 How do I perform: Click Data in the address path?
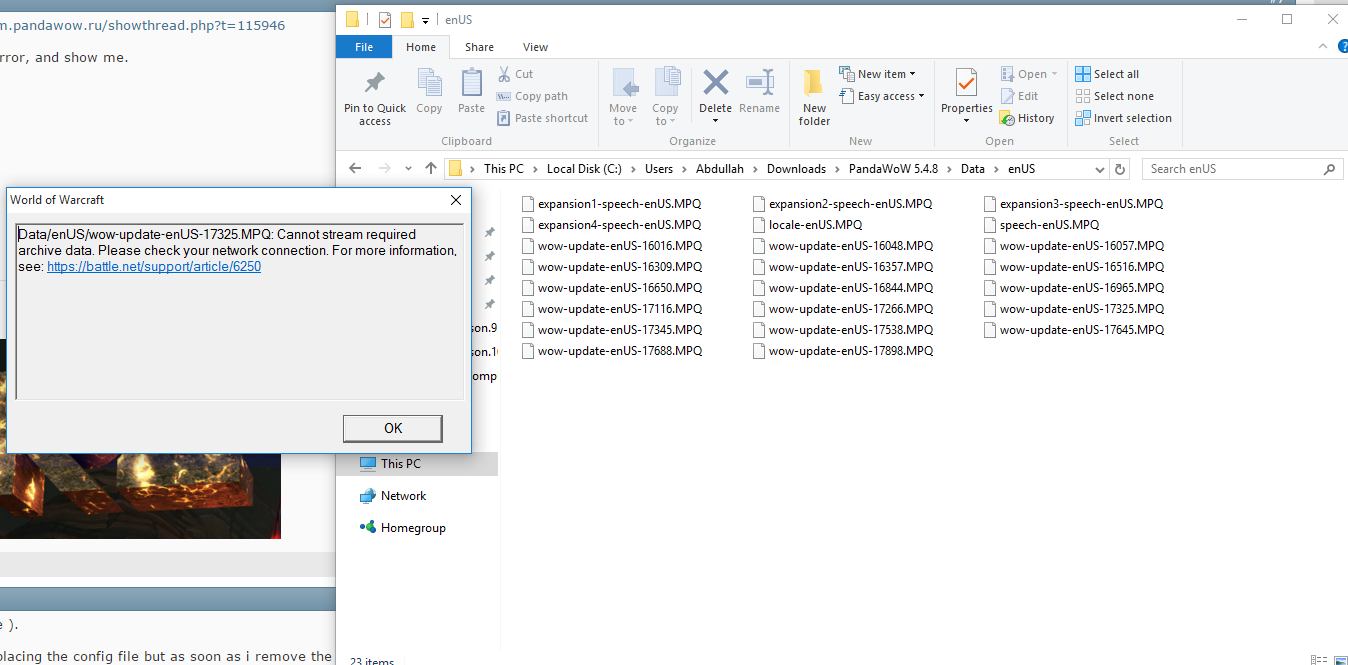(x=972, y=169)
